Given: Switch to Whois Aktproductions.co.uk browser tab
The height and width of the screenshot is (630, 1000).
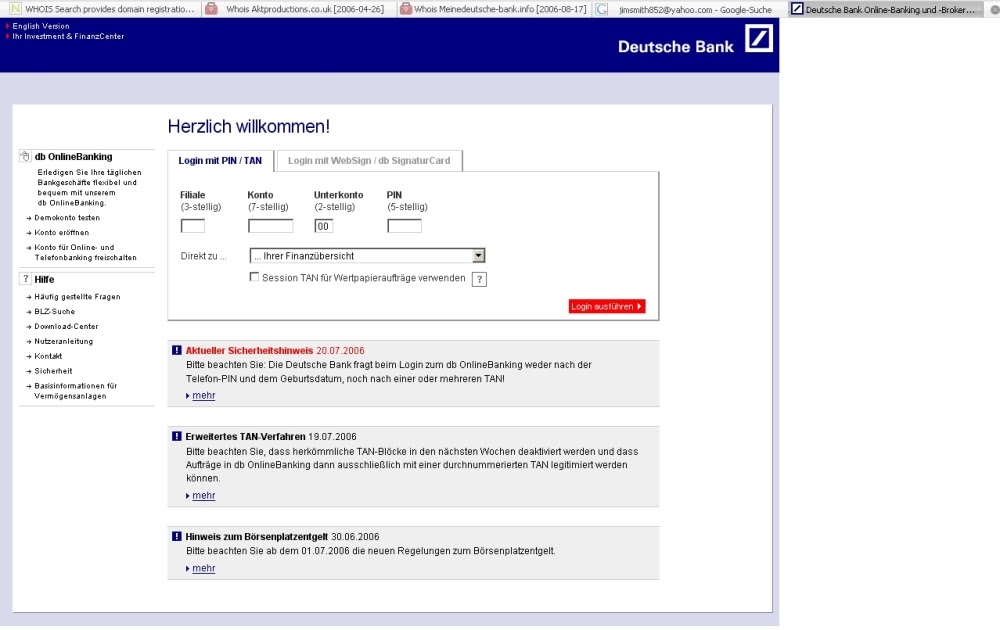Looking at the screenshot, I should [x=298, y=9].
